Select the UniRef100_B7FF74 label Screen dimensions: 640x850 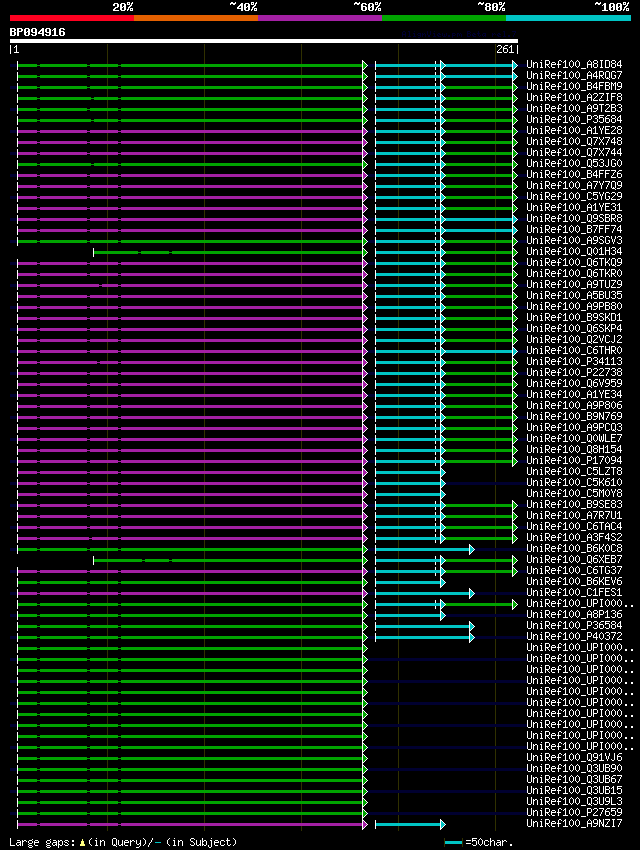574,229
